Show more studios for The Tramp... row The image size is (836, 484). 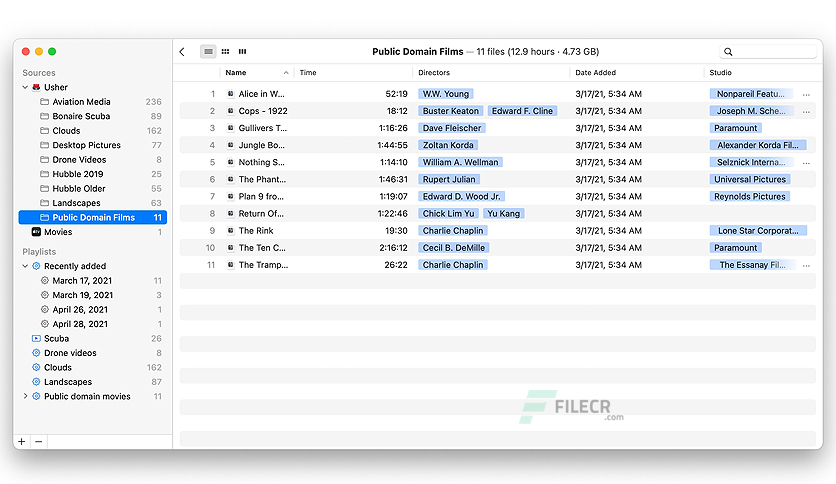coord(806,265)
